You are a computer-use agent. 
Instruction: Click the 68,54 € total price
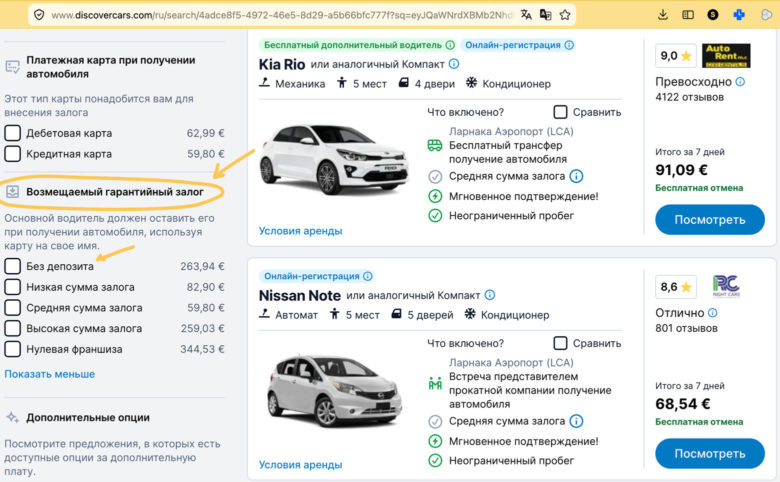[682, 404]
